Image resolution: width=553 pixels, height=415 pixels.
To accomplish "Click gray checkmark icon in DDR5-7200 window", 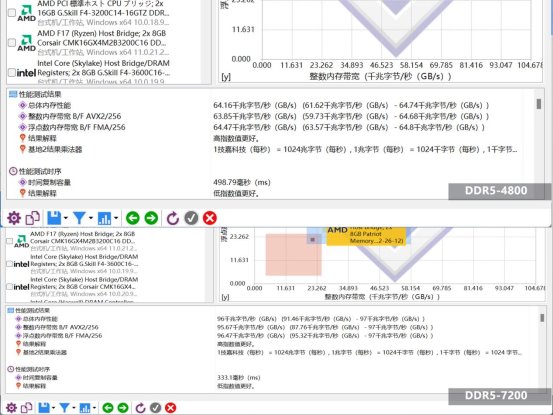I will [155, 408].
